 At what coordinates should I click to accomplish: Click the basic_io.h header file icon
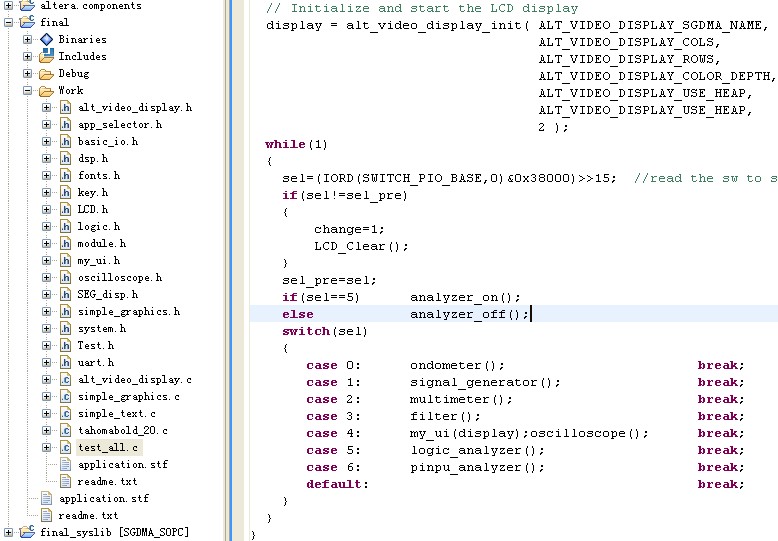tap(65, 141)
